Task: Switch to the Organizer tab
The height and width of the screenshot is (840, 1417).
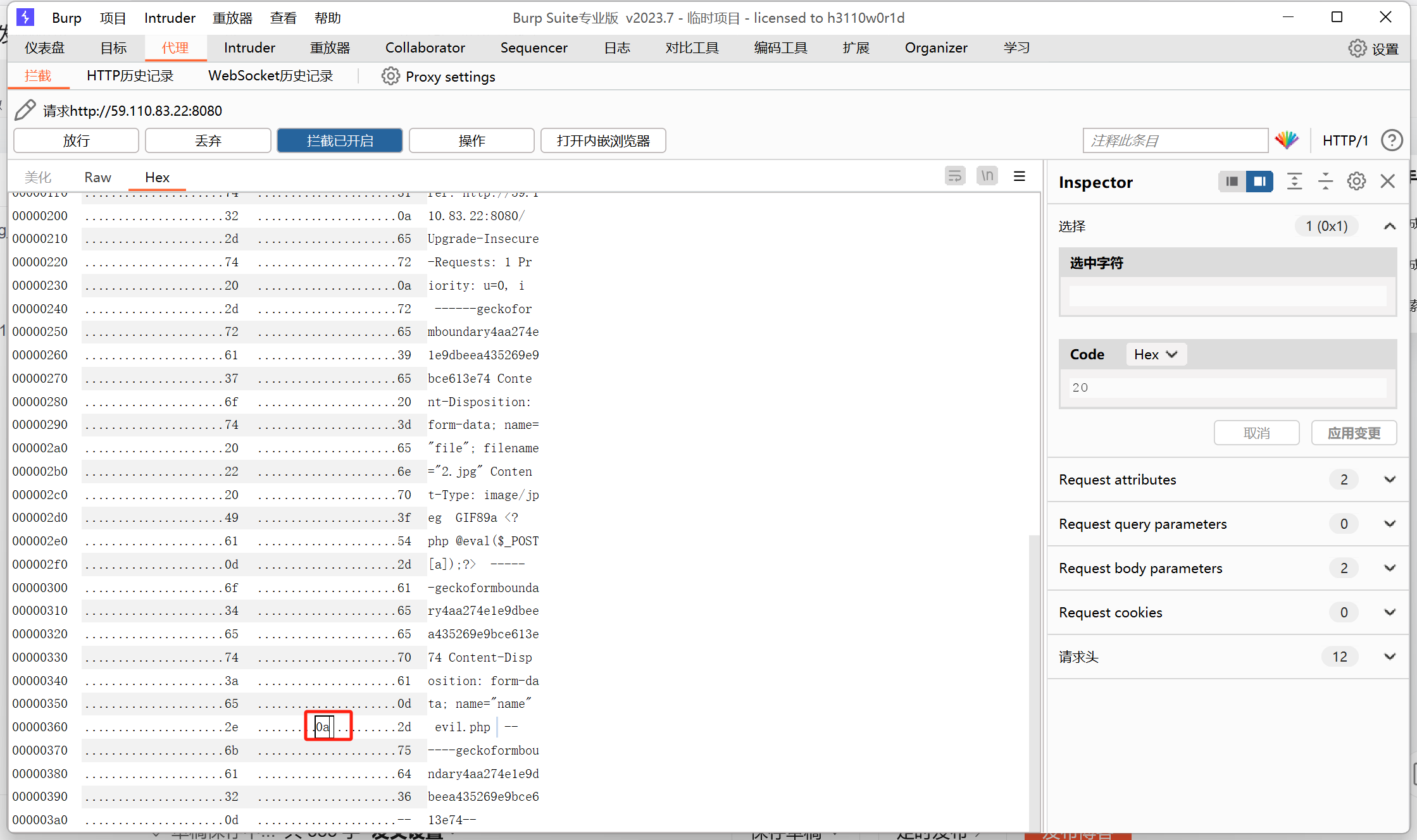Action: (936, 47)
